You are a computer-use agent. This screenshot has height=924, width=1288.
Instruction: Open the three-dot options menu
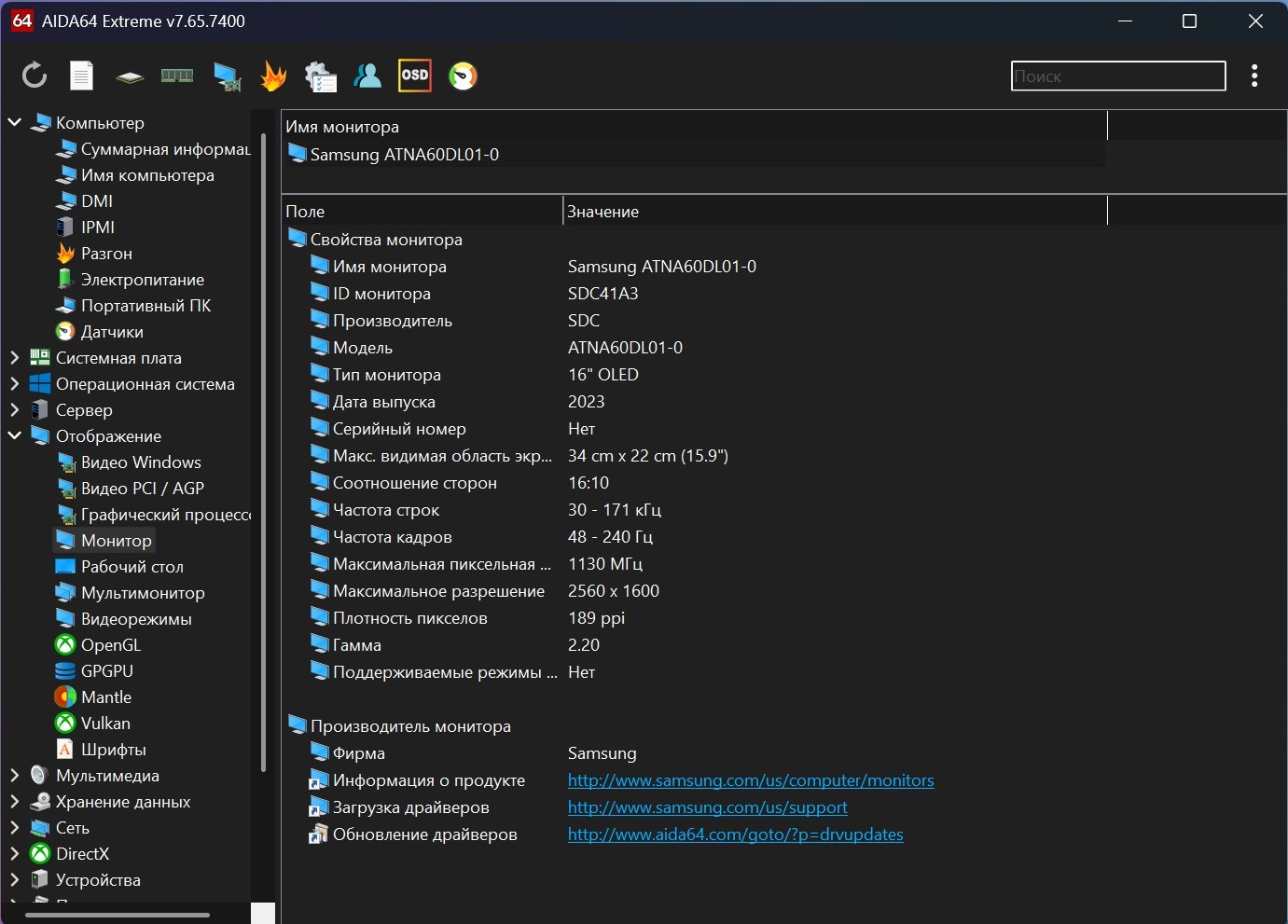(1254, 76)
